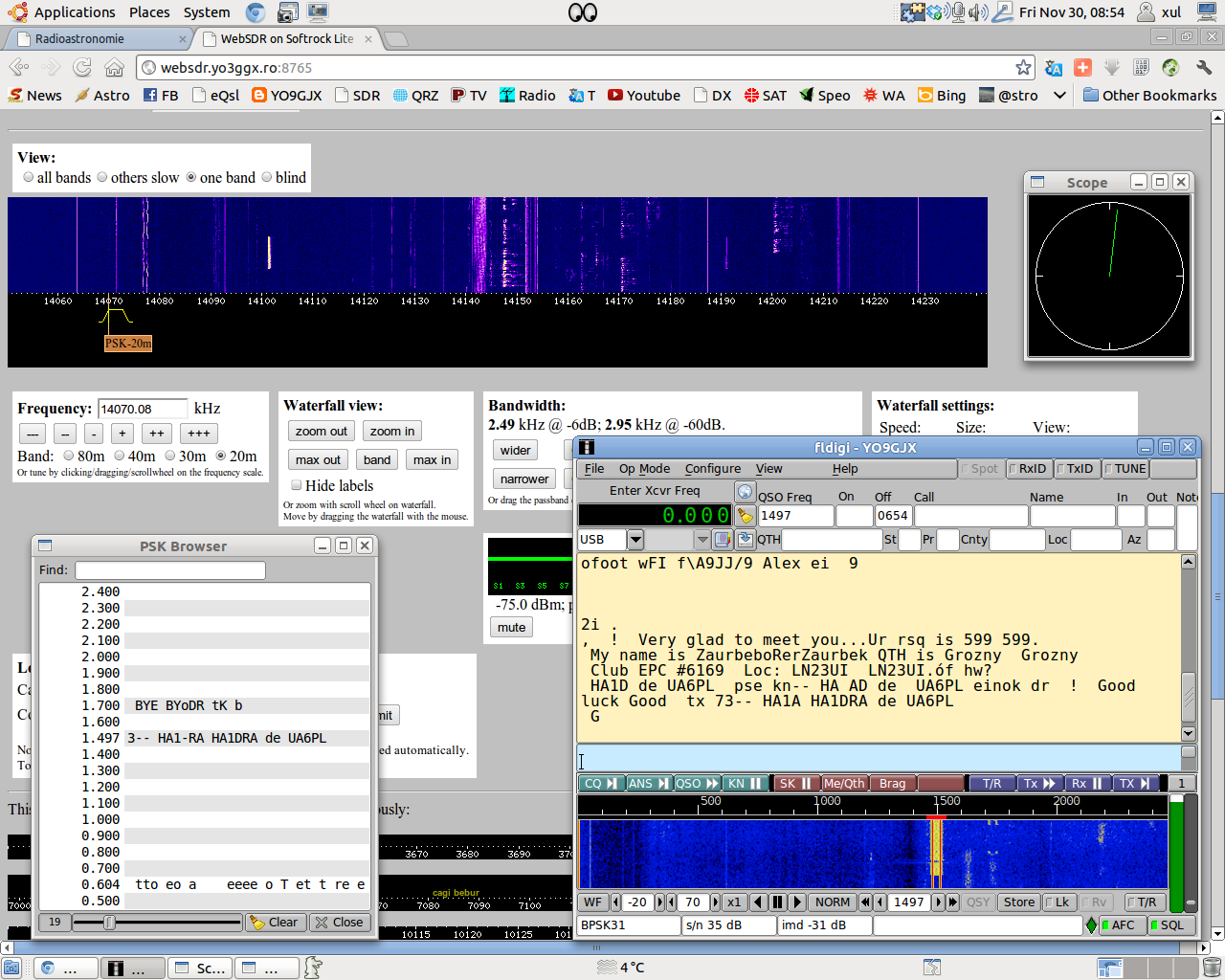1225x980 pixels.
Task: Toggle TxID in fldigi
Action: pyautogui.click(x=1077, y=469)
